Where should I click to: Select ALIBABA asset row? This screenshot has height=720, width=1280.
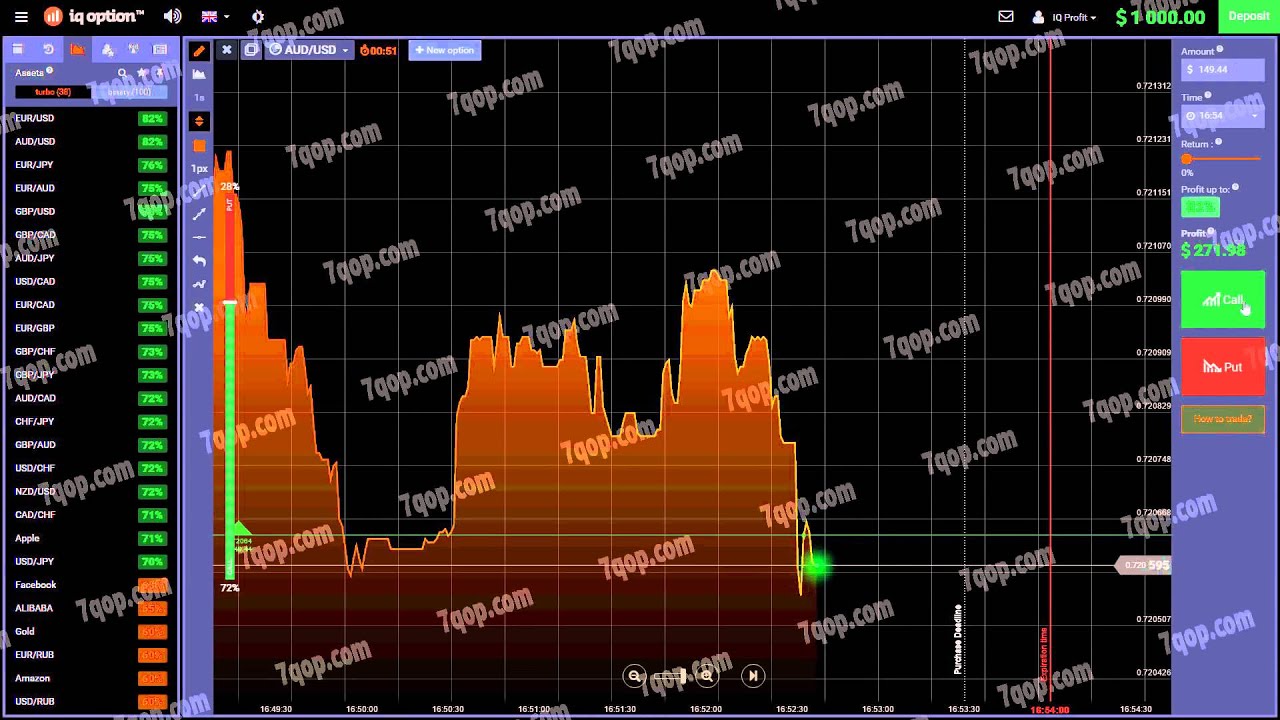(x=90, y=608)
